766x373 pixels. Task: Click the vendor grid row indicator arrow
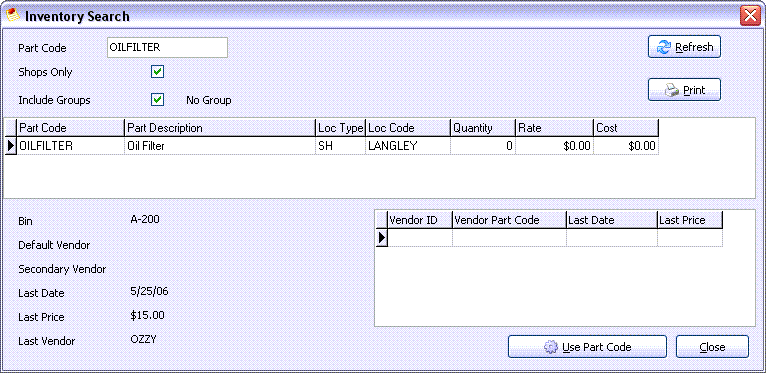(382, 238)
